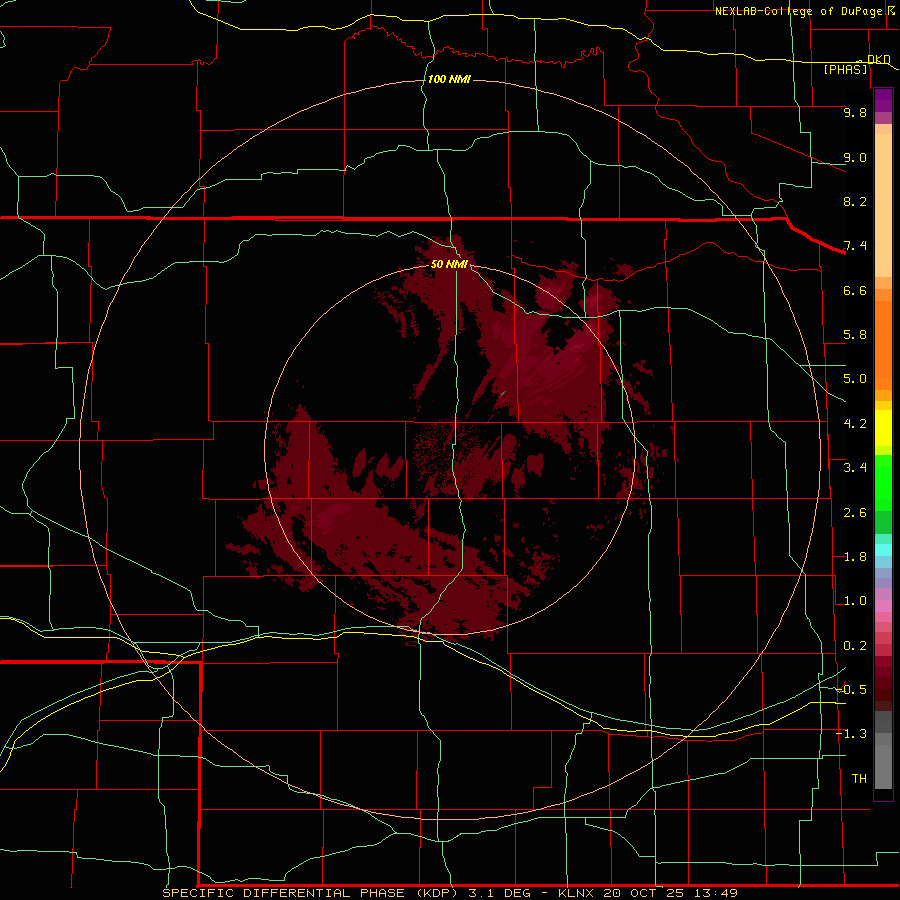900x900 pixels.
Task: Pick the pale peach color bar segment beside 8.2
Action: pos(883,205)
